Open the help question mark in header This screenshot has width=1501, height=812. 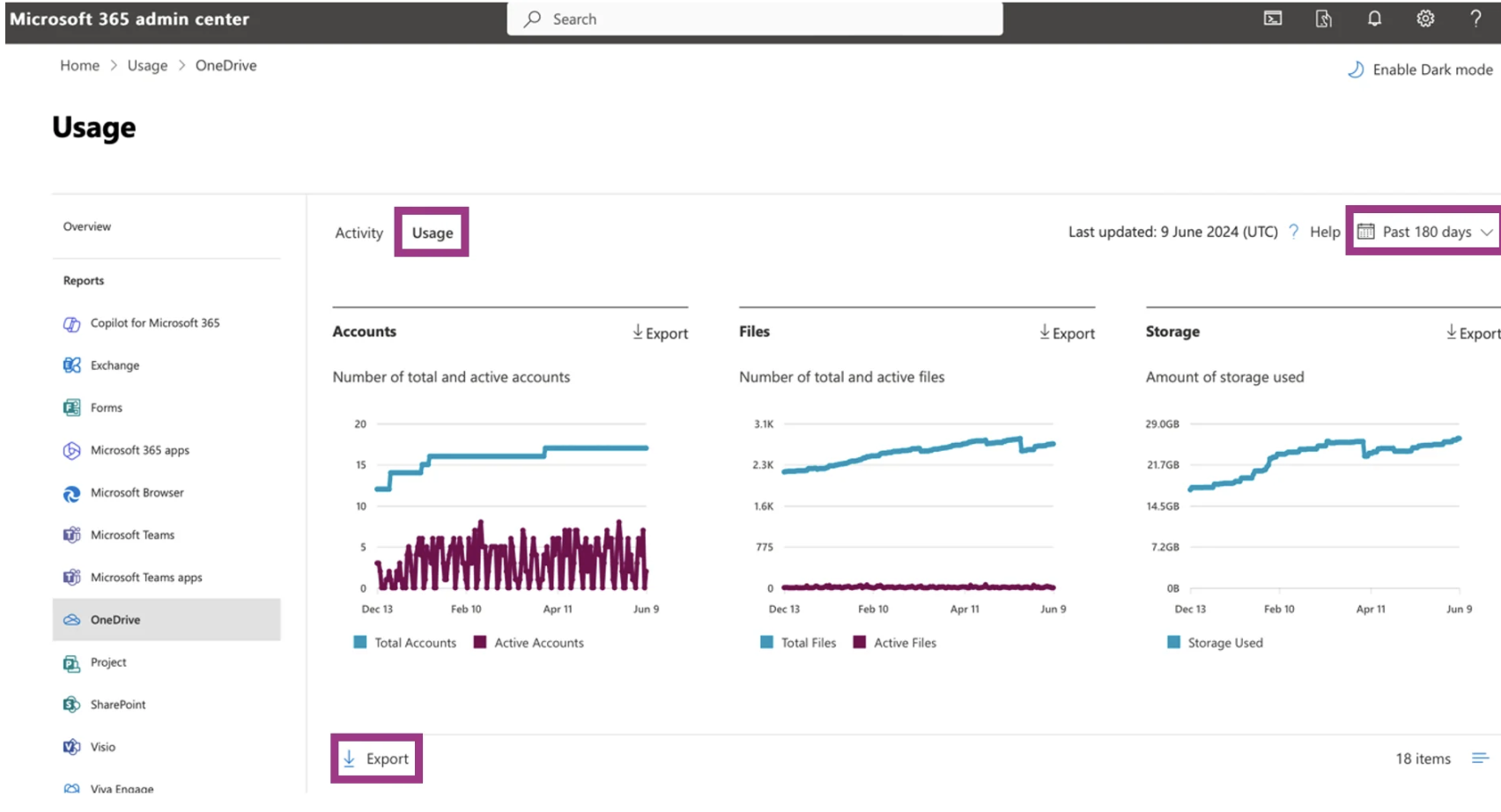[1475, 18]
